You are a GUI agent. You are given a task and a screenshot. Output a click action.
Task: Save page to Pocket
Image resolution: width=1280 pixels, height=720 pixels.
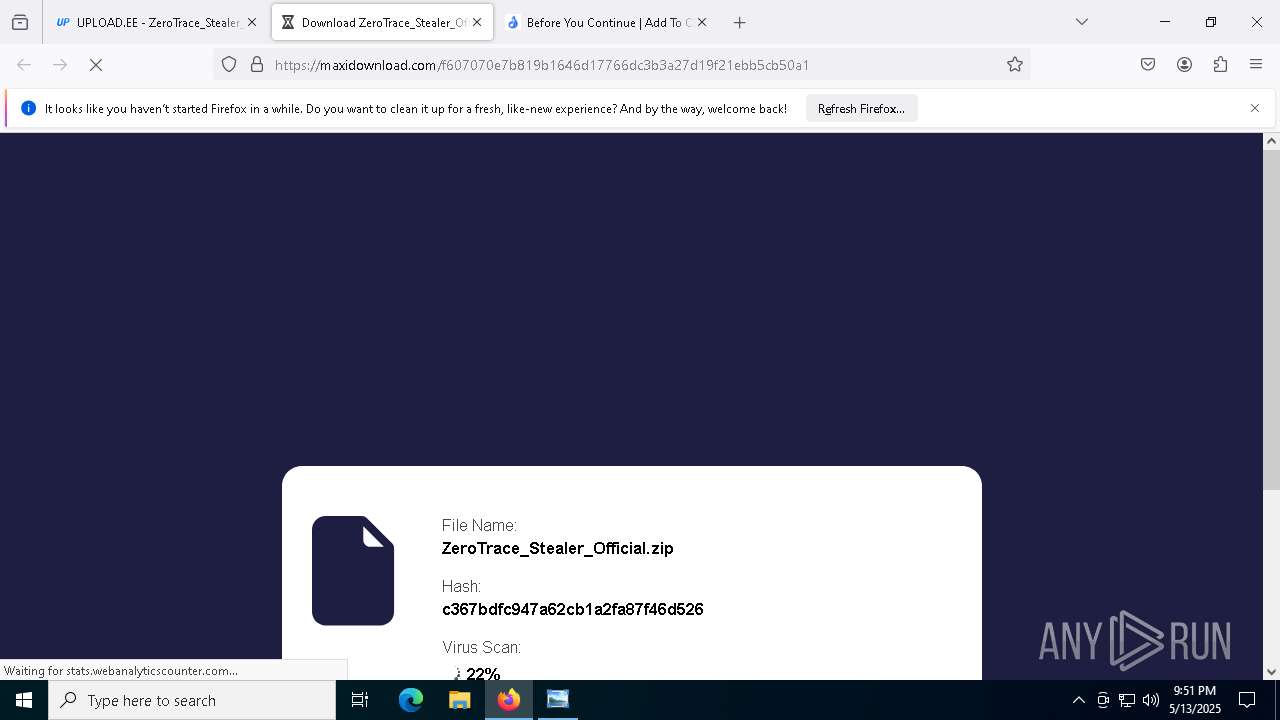1148,64
